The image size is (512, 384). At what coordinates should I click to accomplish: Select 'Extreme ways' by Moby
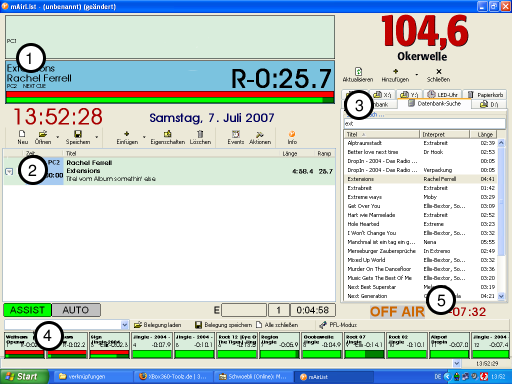(421, 197)
